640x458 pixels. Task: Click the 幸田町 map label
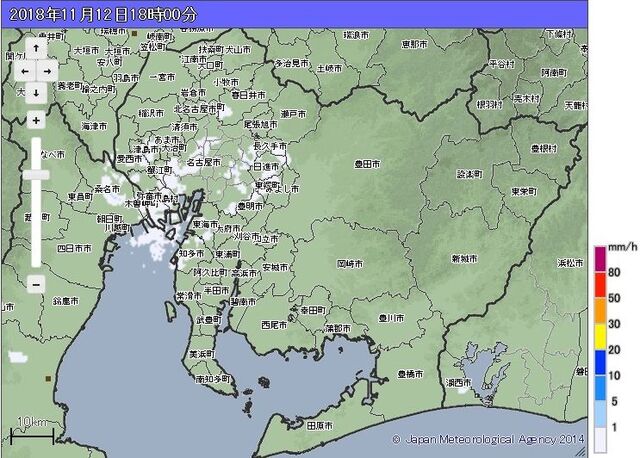(x=313, y=310)
